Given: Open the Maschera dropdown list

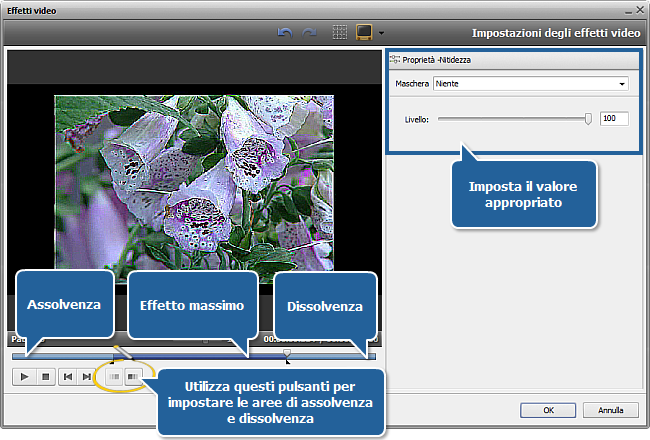Looking at the screenshot, I should coord(528,85).
